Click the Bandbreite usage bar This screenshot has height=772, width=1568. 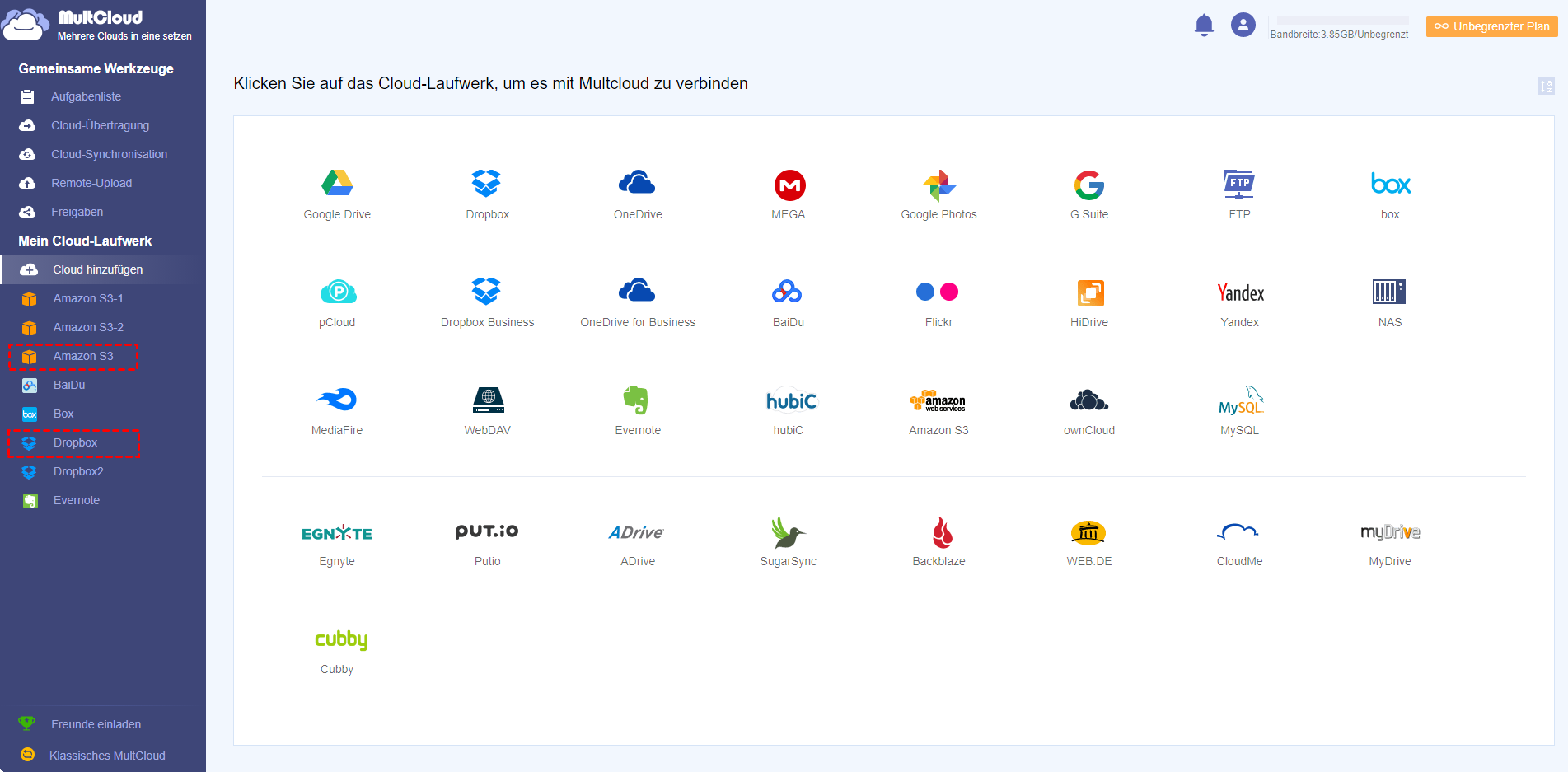coord(1342,21)
